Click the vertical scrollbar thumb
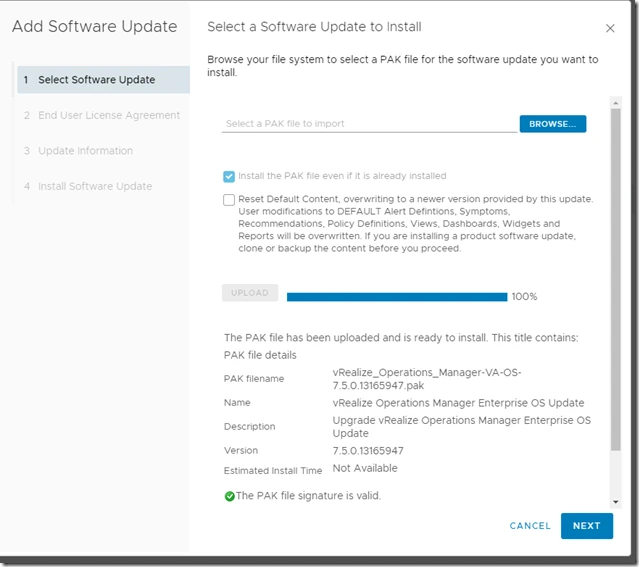Viewport: 639px width, 567px height. 616,279
